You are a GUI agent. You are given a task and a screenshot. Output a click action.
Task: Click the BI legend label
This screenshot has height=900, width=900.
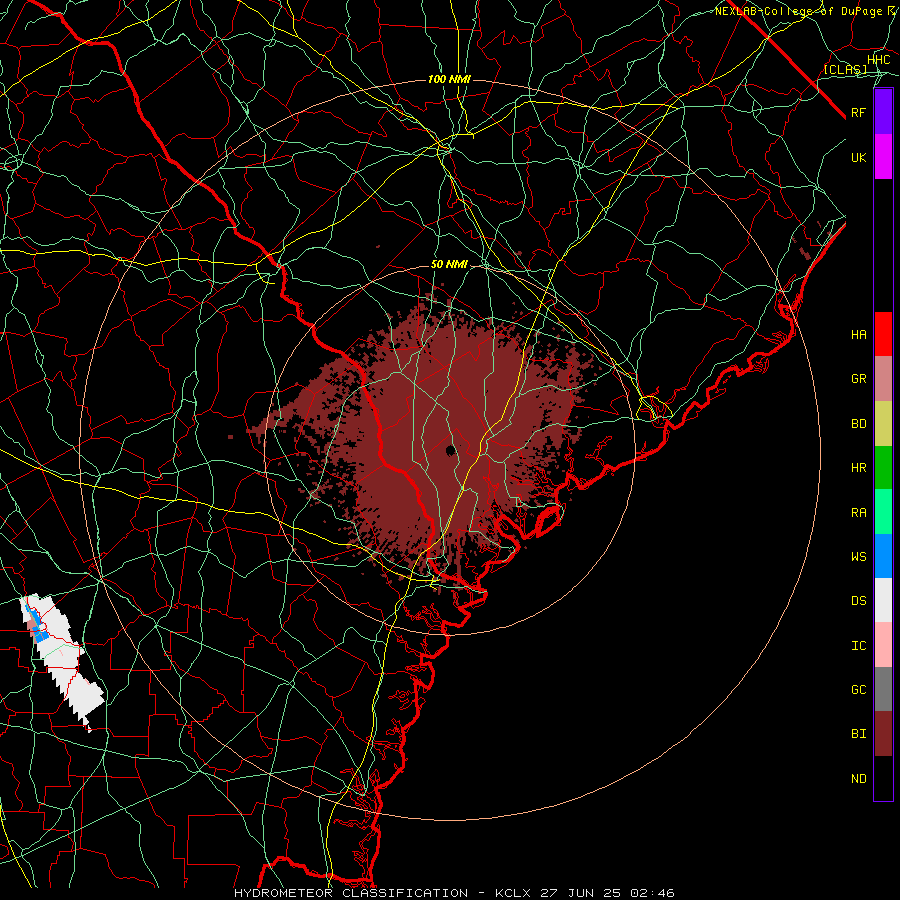858,734
